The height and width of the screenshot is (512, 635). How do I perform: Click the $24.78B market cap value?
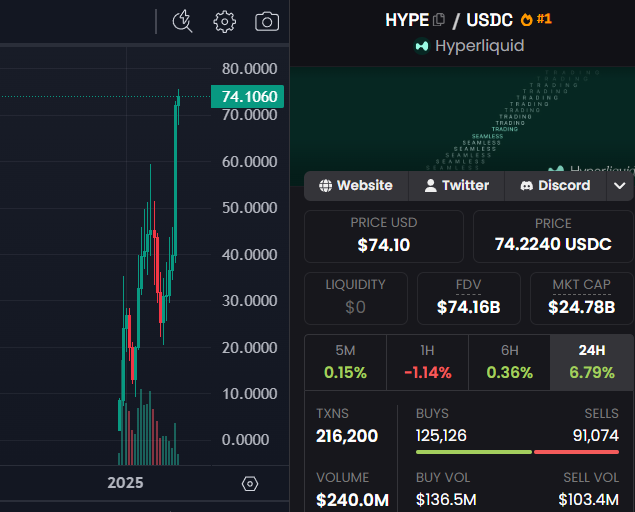tap(582, 307)
